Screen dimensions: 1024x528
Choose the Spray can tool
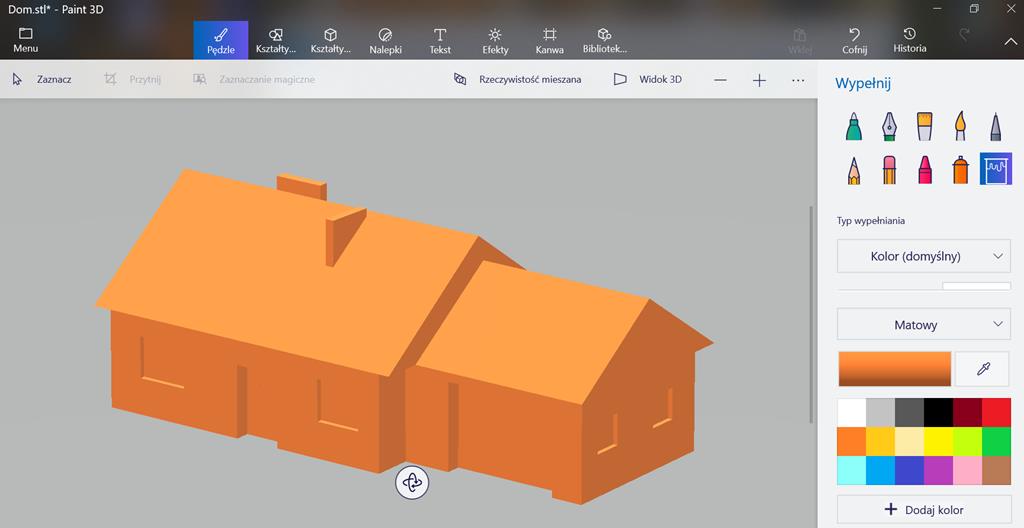click(960, 169)
